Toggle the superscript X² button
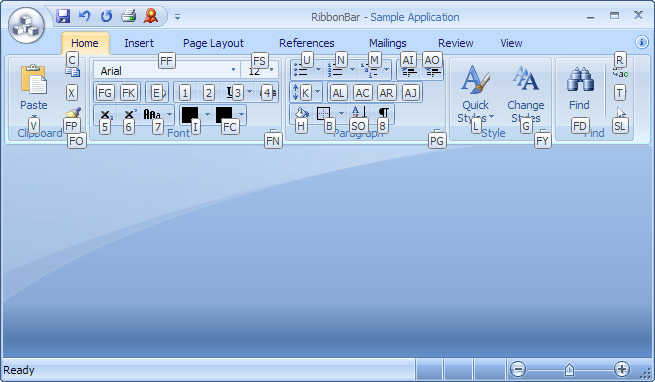This screenshot has height=382, width=655. click(130, 114)
